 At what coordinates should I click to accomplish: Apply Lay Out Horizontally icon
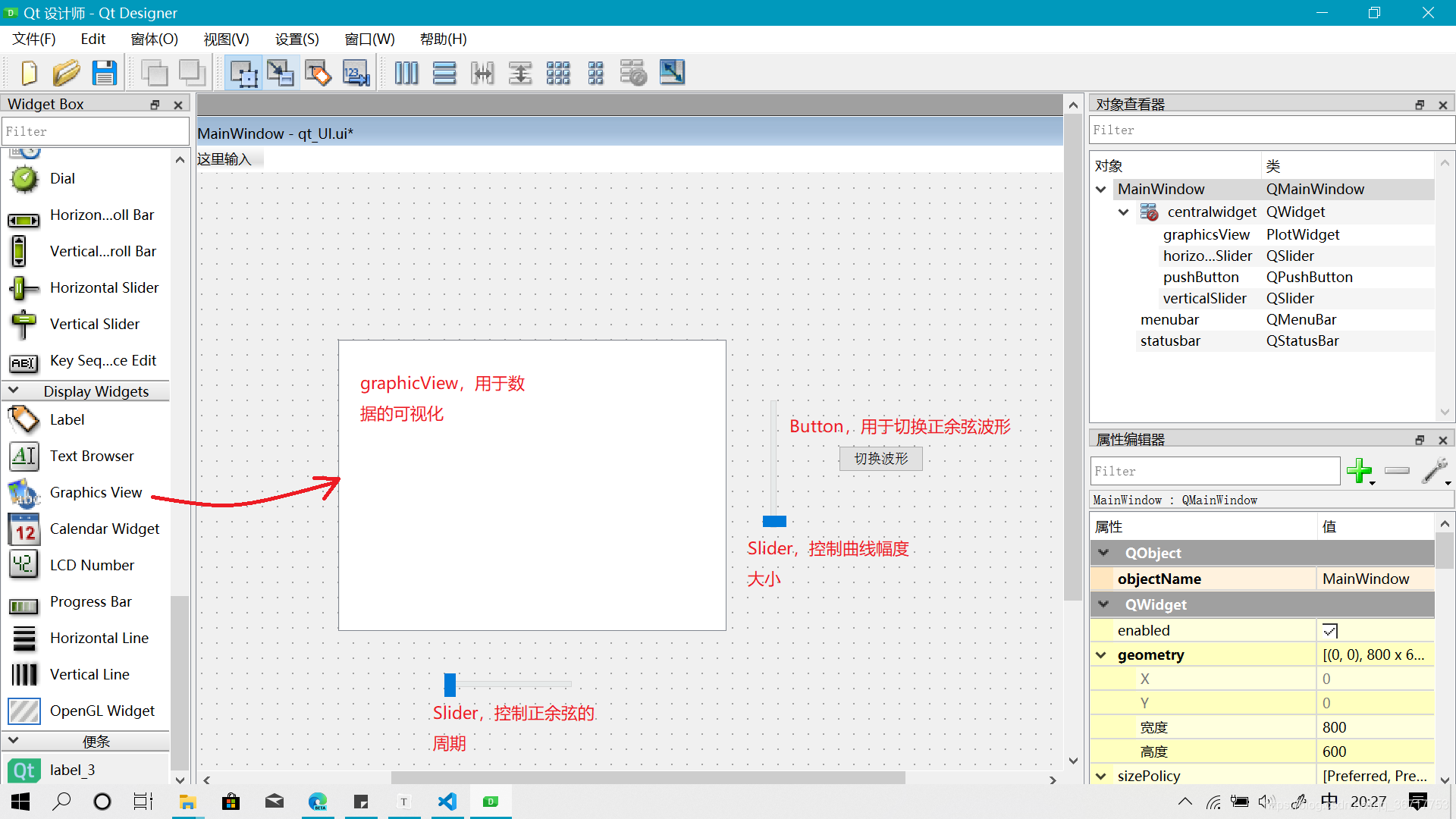point(406,73)
